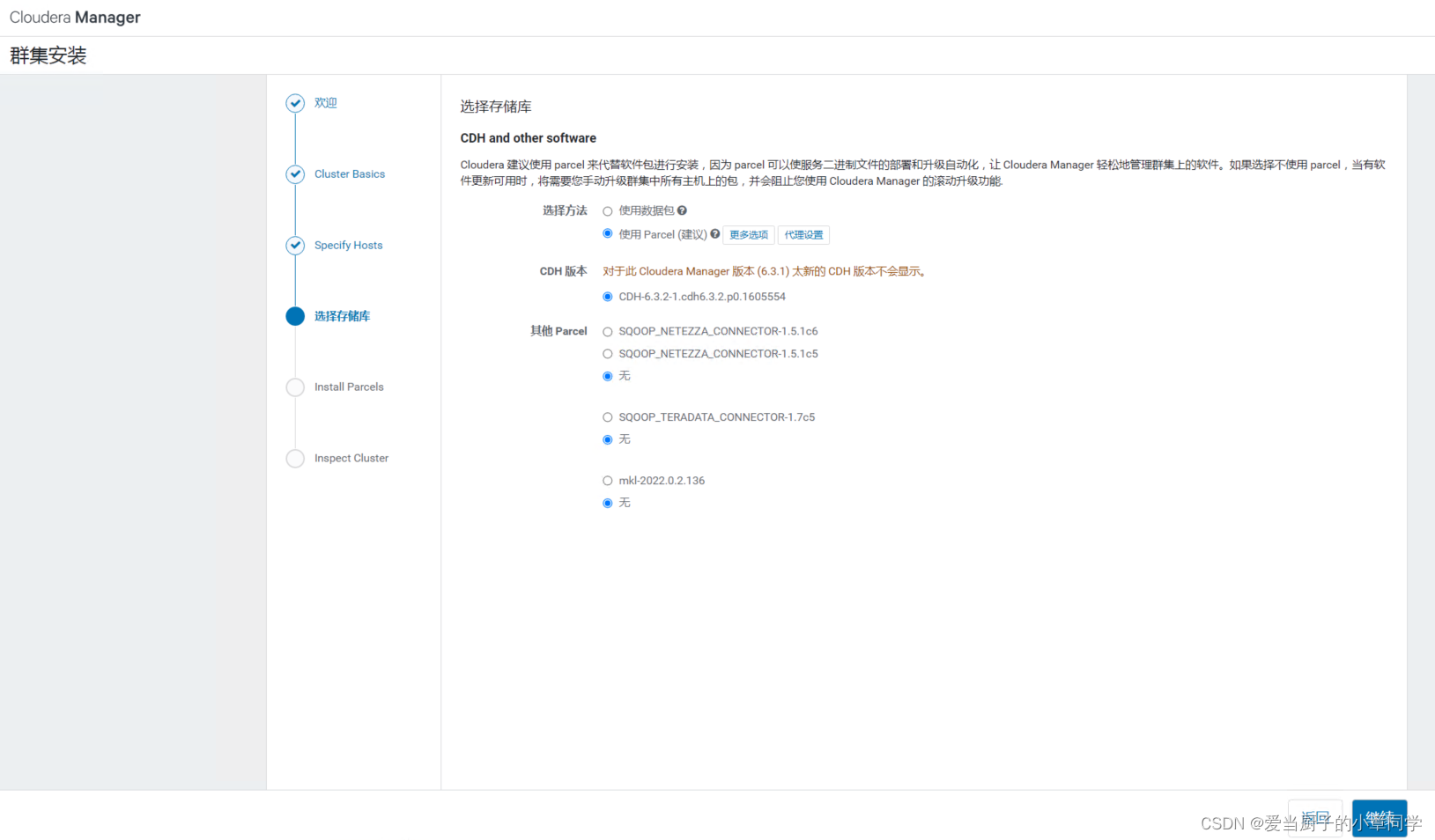This screenshot has width=1435, height=840.
Task: Click the 选择存储库 active step circle
Action: click(295, 316)
